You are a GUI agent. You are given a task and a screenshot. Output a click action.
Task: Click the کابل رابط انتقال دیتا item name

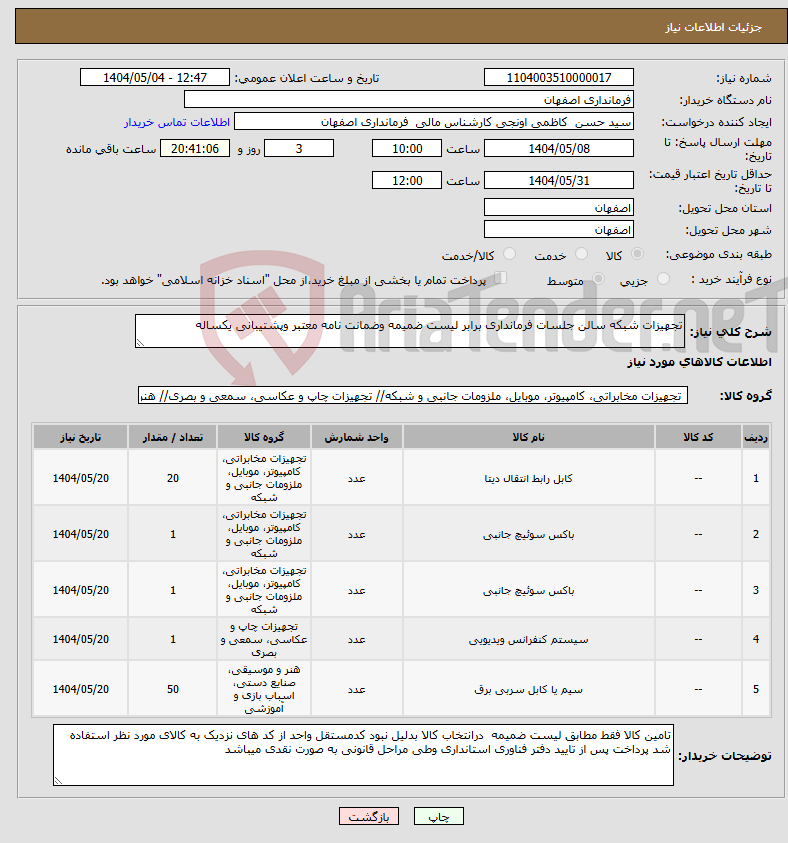coord(528,478)
